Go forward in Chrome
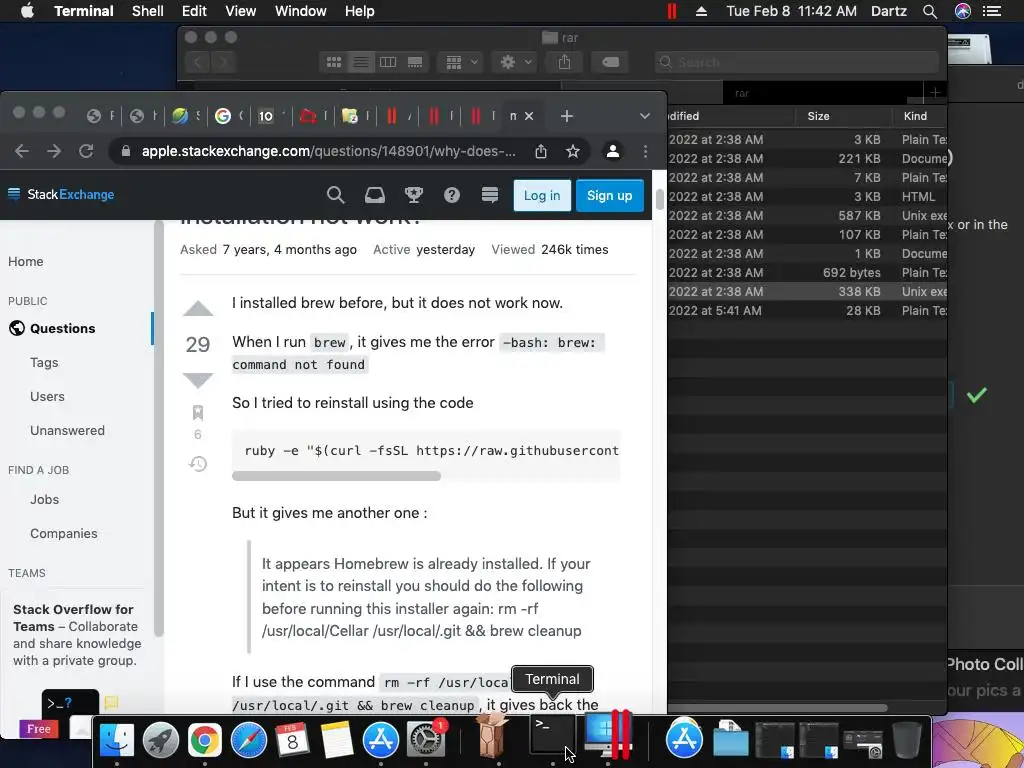This screenshot has width=1024, height=768. [x=54, y=152]
